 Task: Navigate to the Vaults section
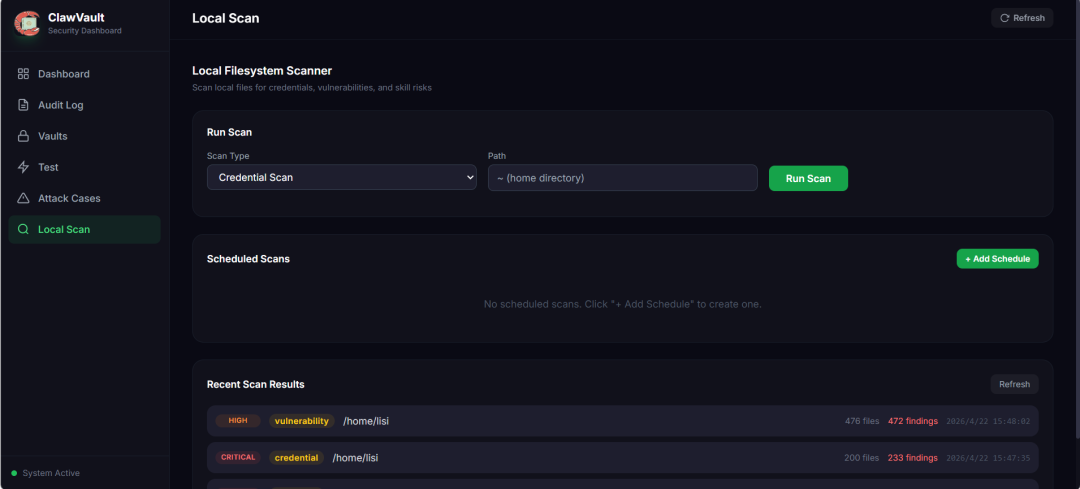pos(53,136)
